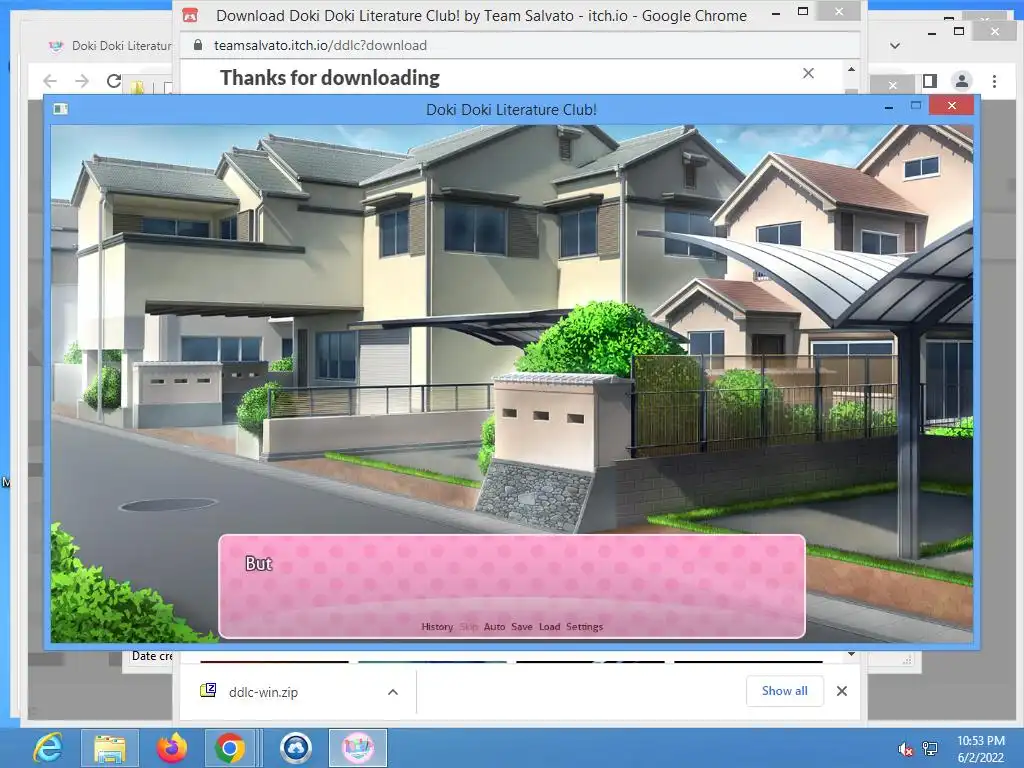
Task: Open Chrome three-dot menu
Action: point(994,81)
